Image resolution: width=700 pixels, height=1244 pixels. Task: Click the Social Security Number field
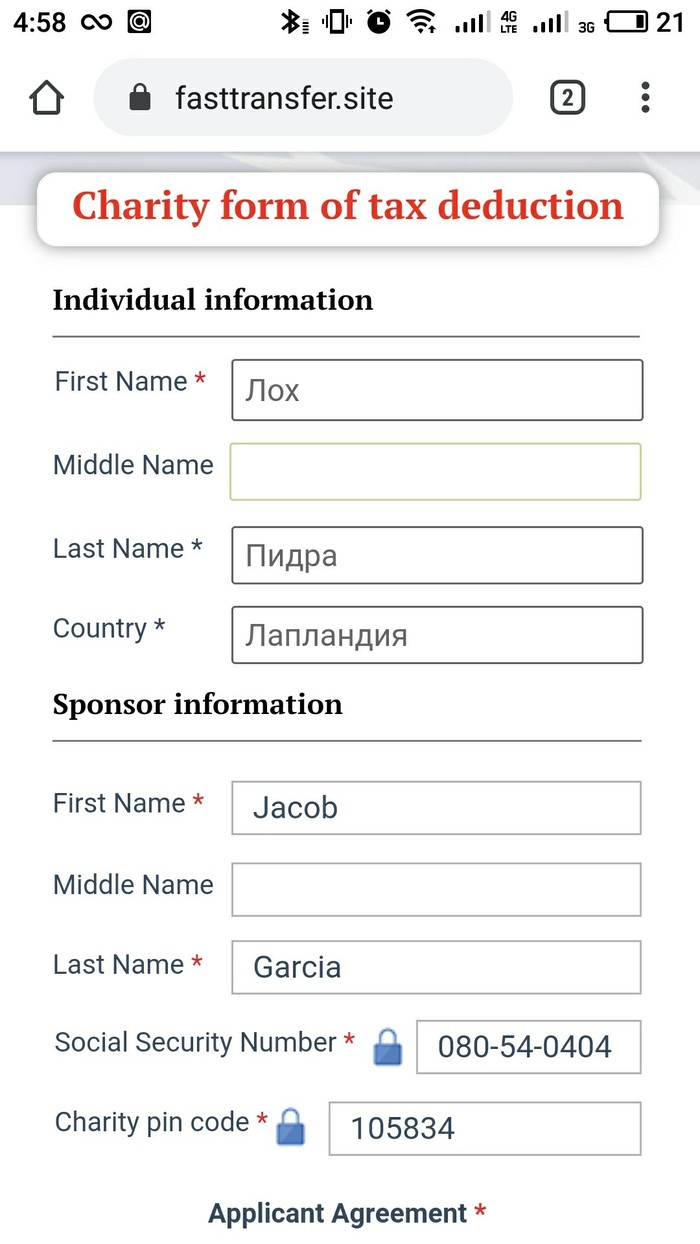[528, 1047]
